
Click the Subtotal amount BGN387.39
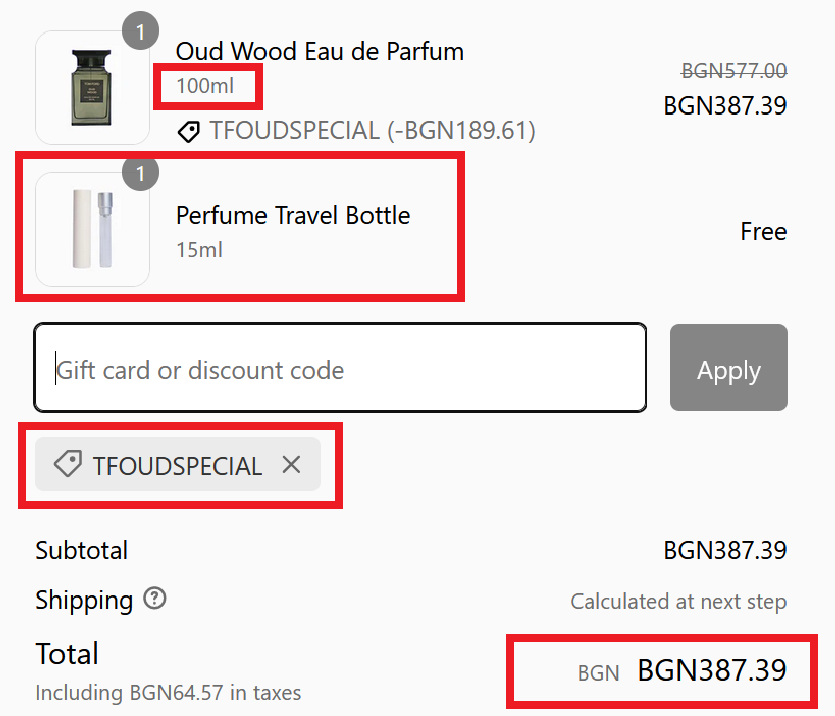[x=725, y=550]
